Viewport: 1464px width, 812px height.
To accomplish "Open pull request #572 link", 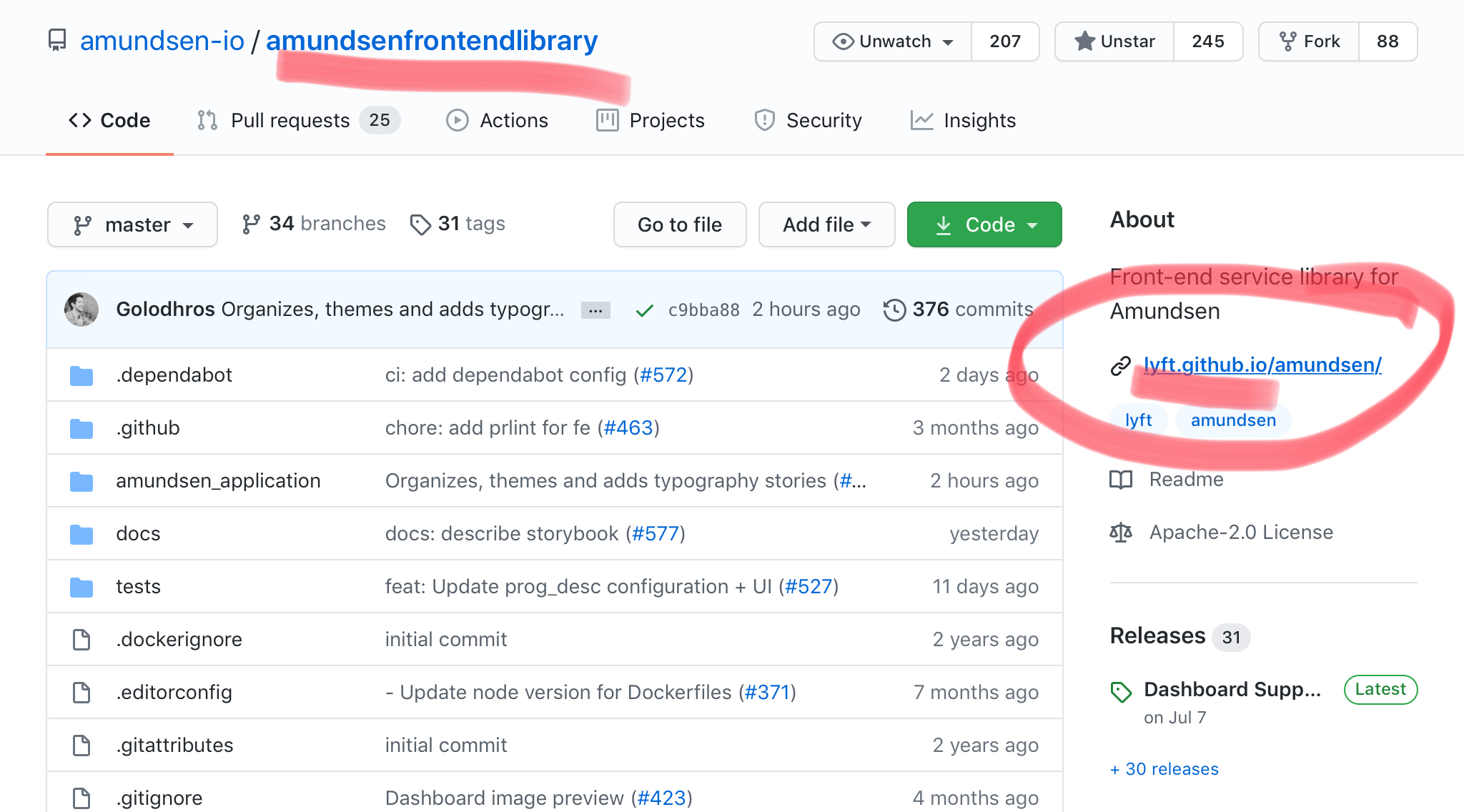I will (663, 375).
